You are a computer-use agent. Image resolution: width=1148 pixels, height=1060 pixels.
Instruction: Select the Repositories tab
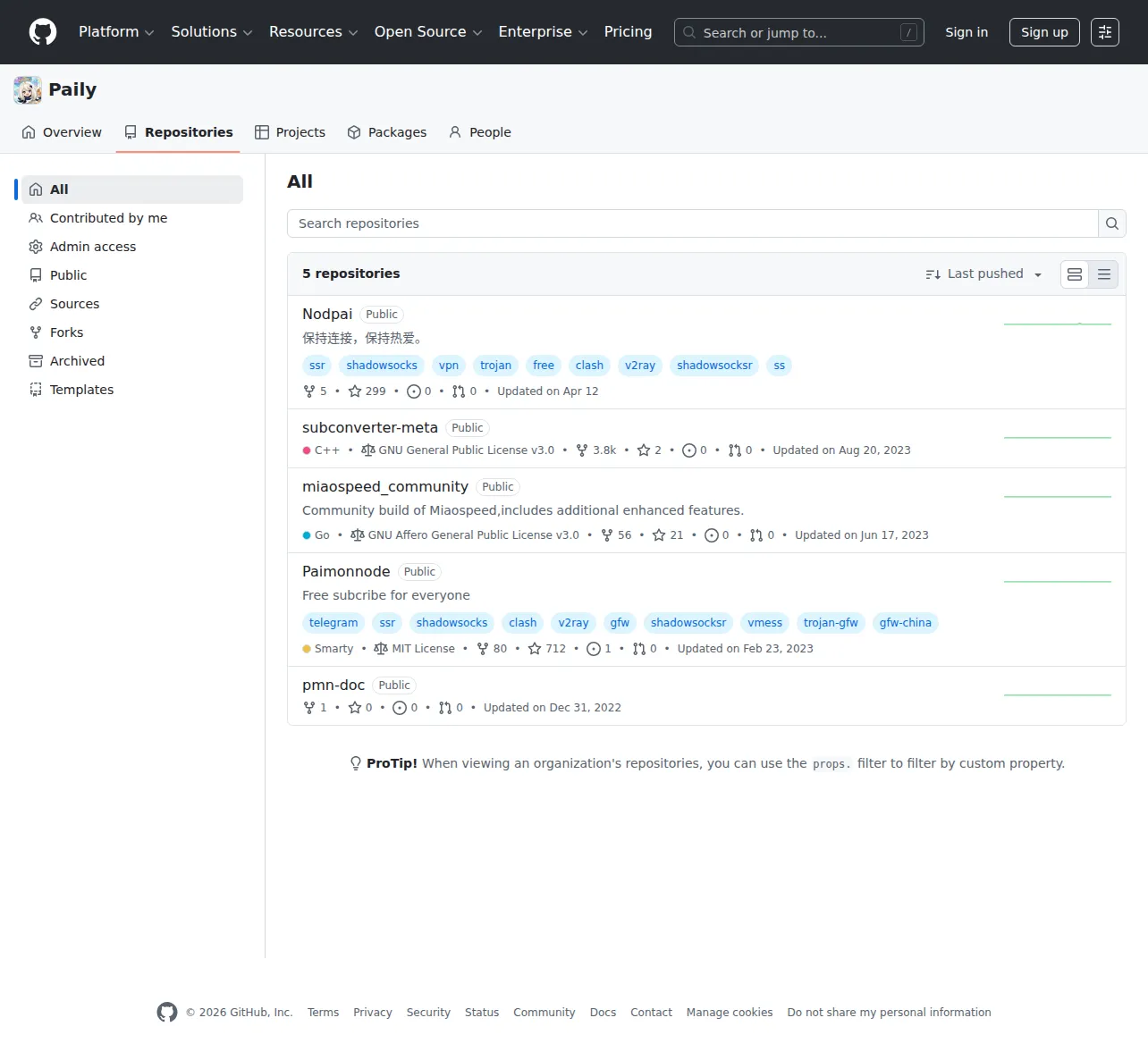click(178, 132)
